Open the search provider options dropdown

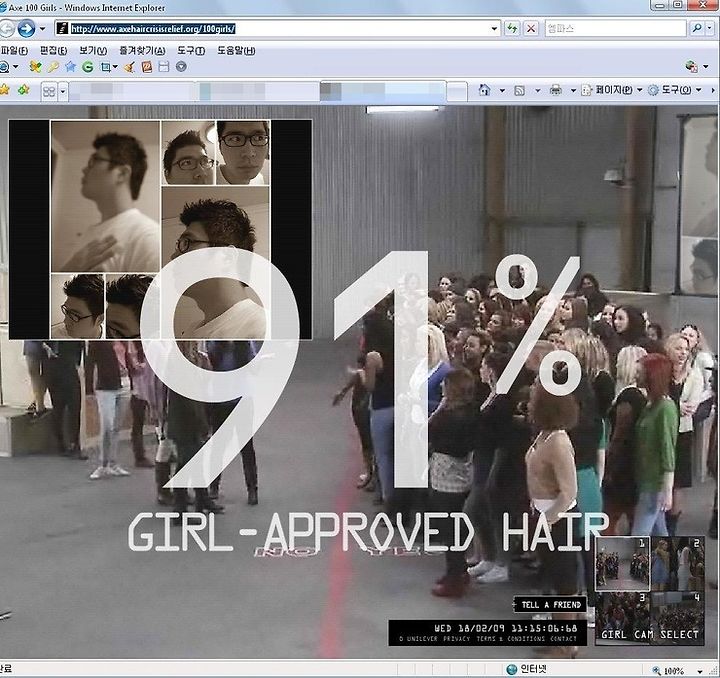(x=710, y=28)
